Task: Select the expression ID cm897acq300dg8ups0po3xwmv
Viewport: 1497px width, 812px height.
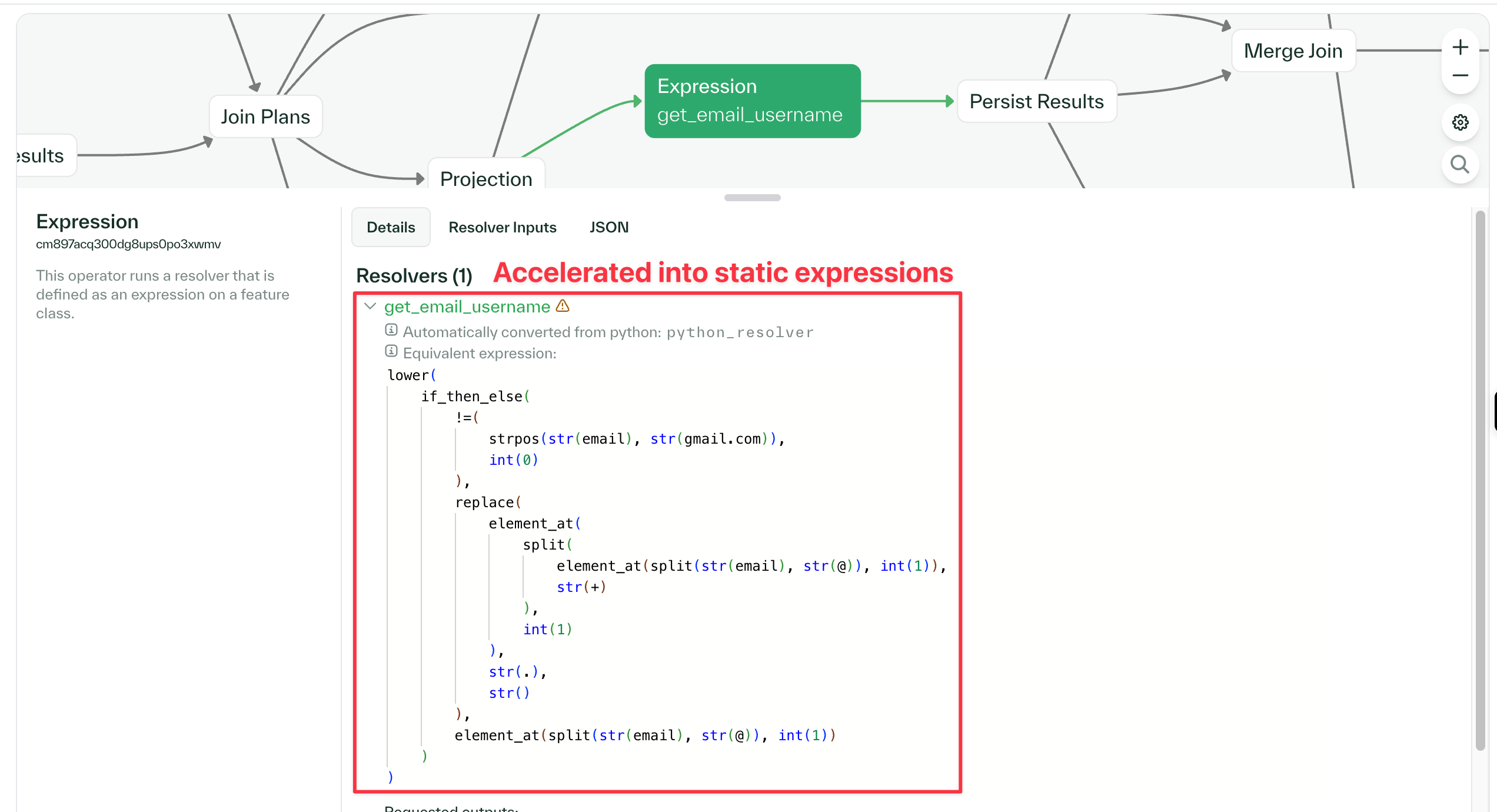Action: [128, 244]
